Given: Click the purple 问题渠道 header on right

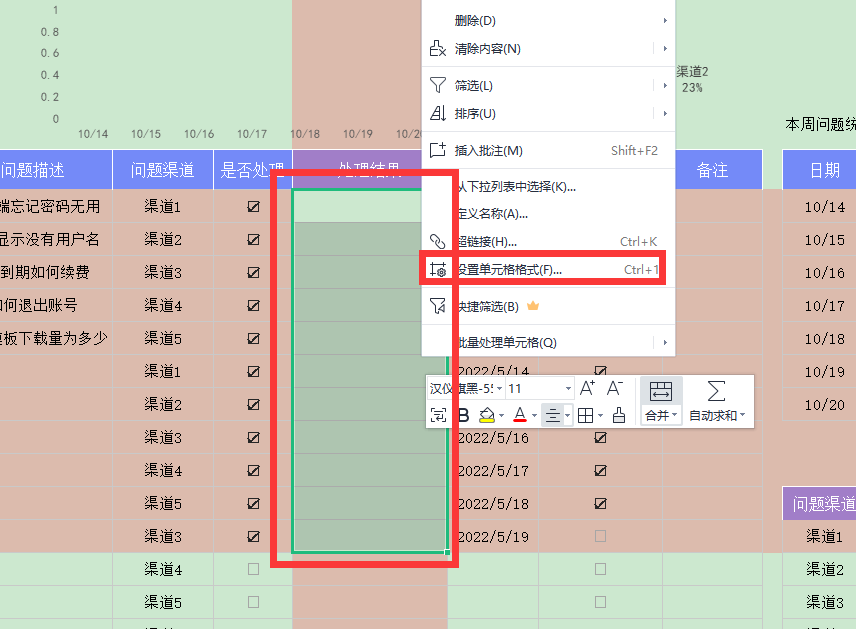Looking at the screenshot, I should 819,503.
